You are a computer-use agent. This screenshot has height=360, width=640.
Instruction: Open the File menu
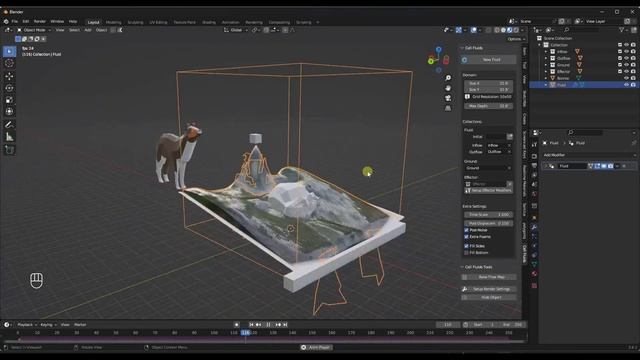(x=15, y=21)
